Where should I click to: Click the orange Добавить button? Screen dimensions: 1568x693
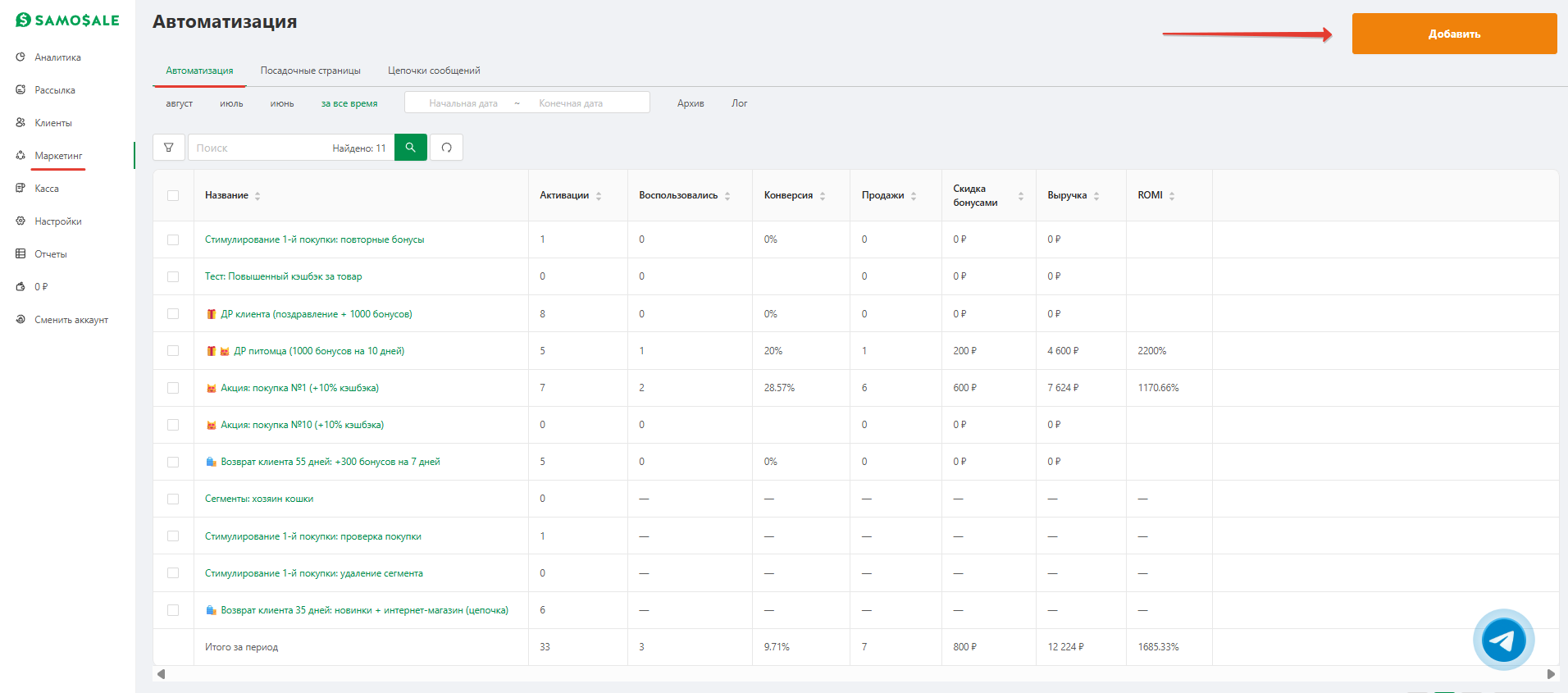pos(1454,34)
